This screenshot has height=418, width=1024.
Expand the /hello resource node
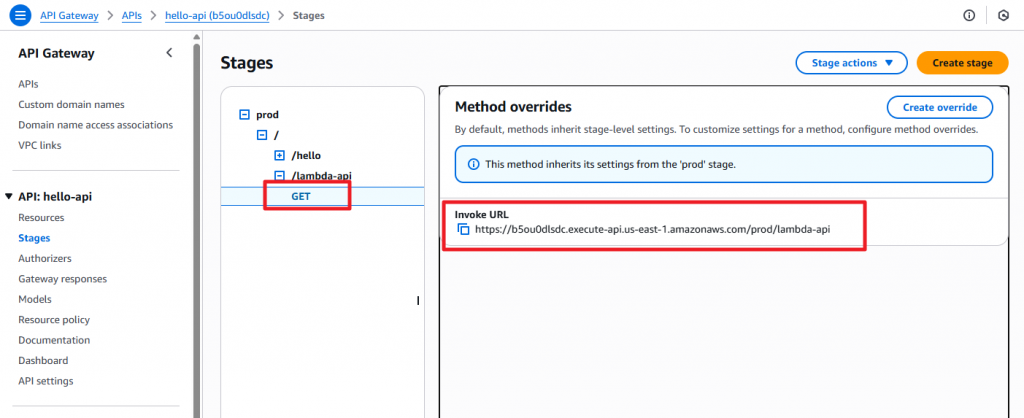pyautogui.click(x=279, y=155)
